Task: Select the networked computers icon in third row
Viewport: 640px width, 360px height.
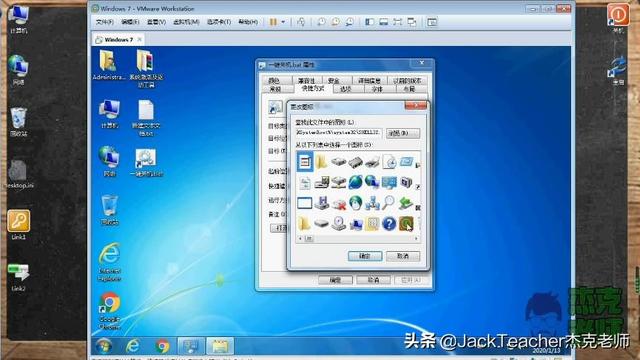Action: click(x=372, y=203)
